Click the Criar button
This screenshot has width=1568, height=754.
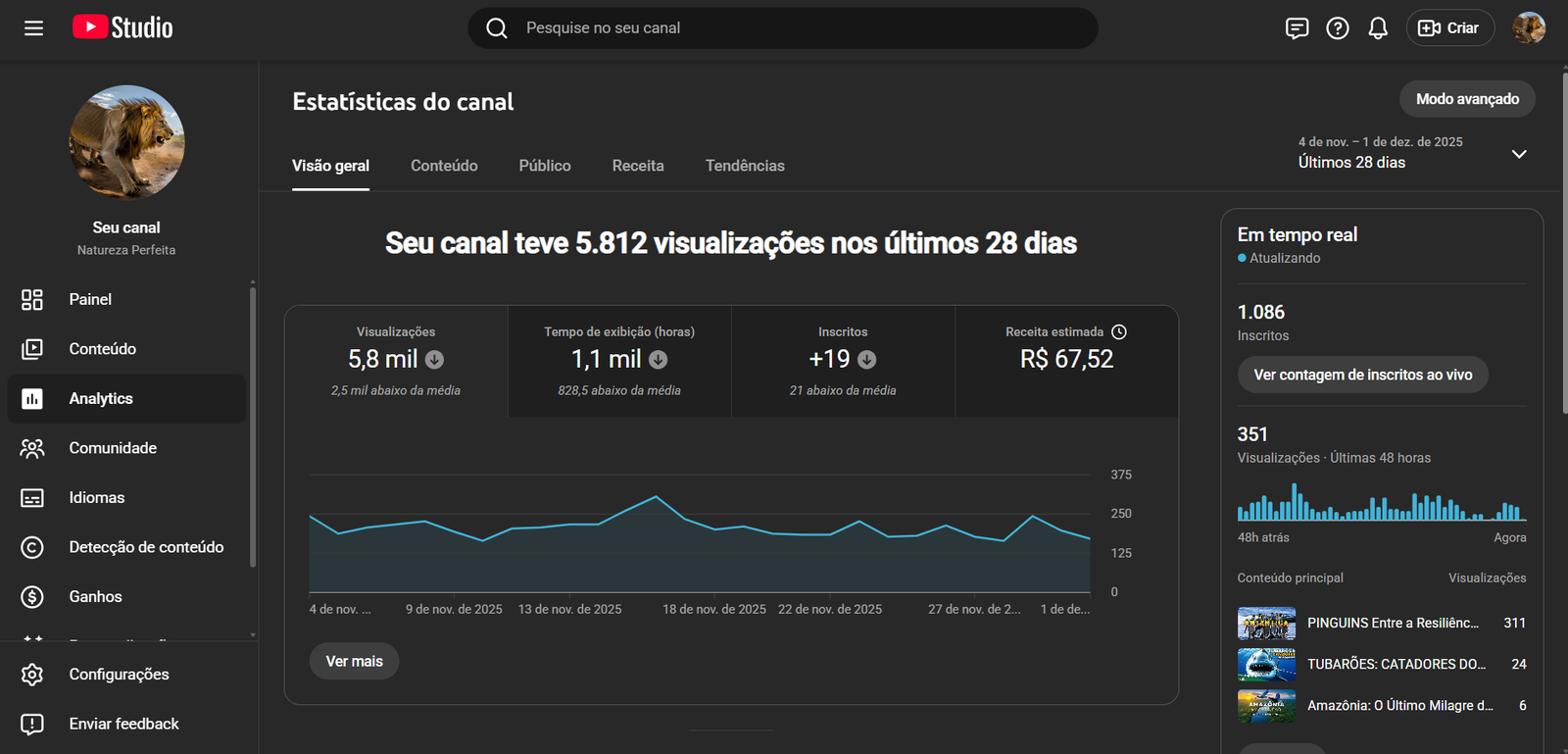click(x=1449, y=28)
